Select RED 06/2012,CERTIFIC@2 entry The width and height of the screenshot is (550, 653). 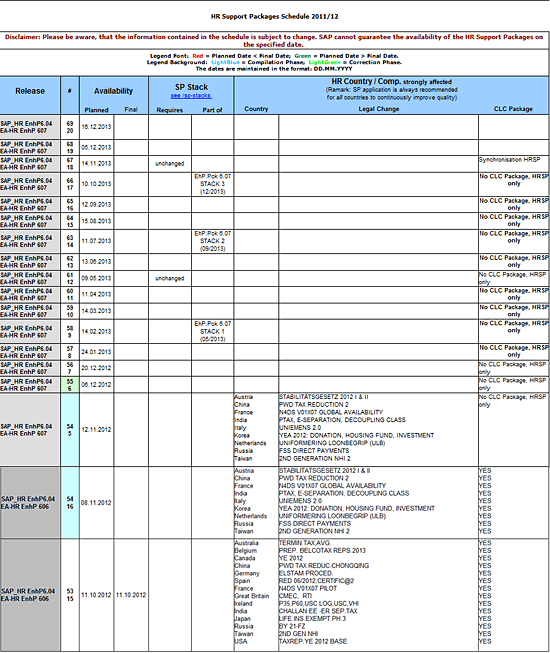coord(316,581)
